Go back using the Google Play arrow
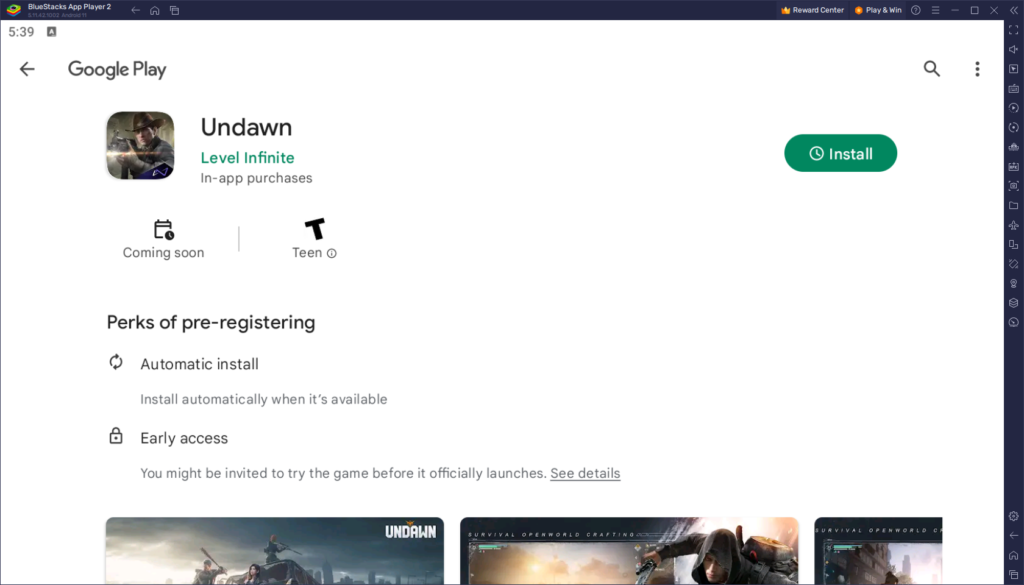 [x=27, y=69]
